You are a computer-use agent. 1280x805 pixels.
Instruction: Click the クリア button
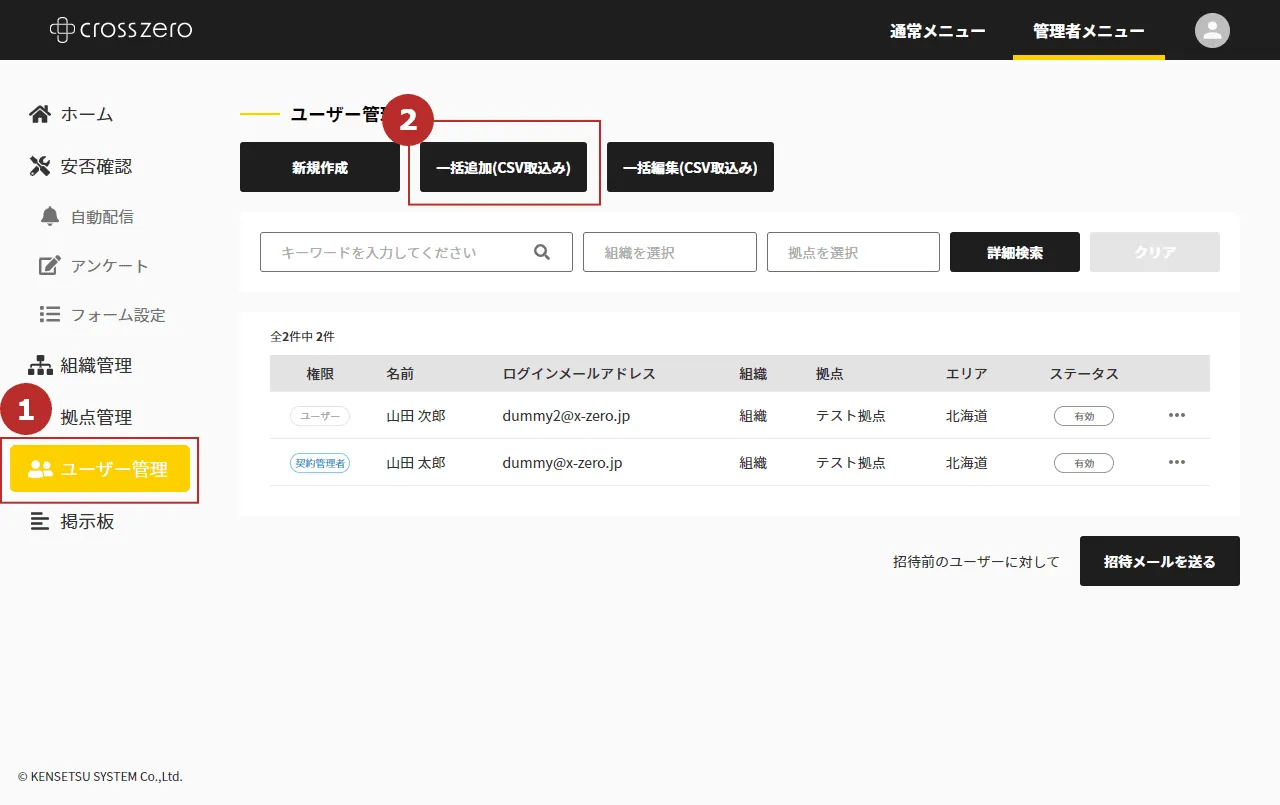pos(1155,252)
